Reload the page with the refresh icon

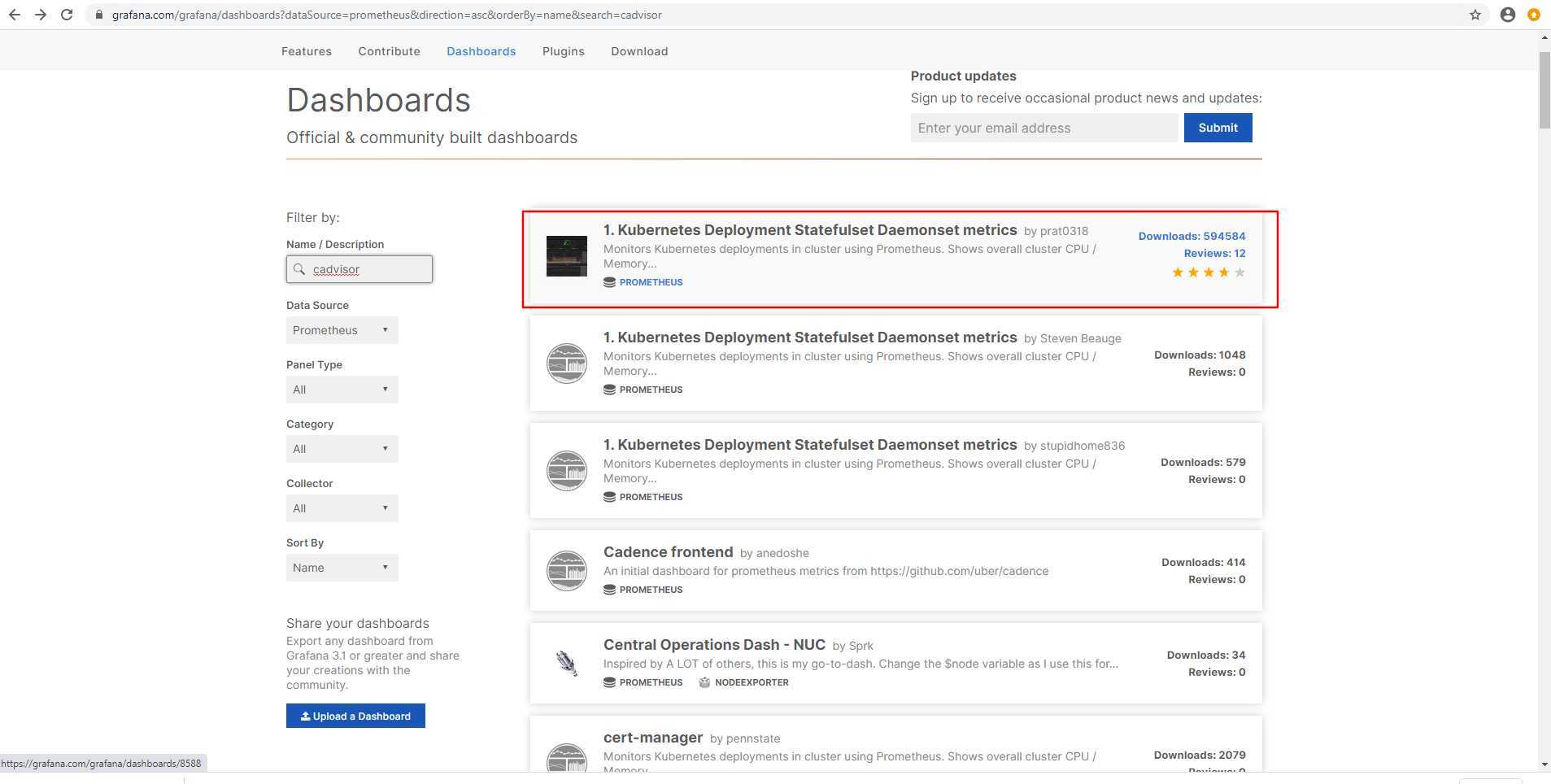pyautogui.click(x=67, y=15)
